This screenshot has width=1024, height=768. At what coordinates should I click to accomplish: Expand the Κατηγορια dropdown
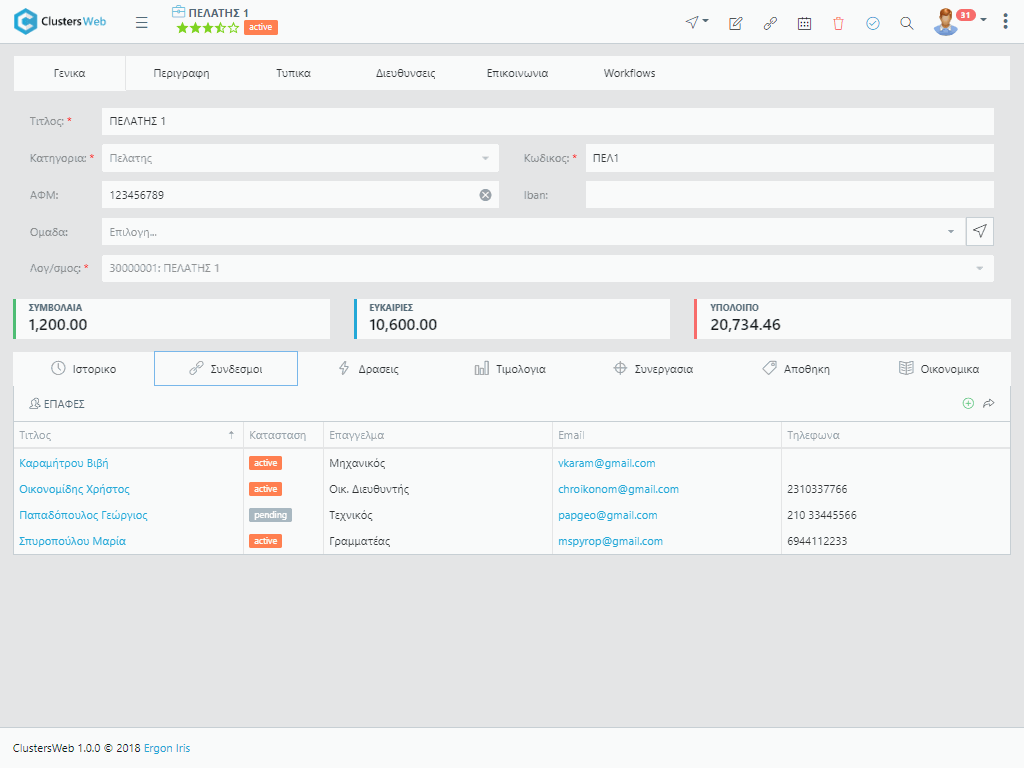pos(485,158)
